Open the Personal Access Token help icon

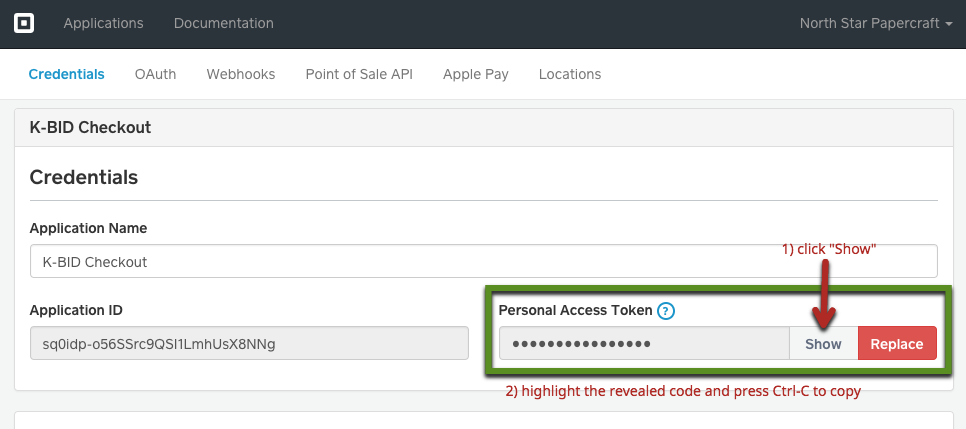coord(666,311)
